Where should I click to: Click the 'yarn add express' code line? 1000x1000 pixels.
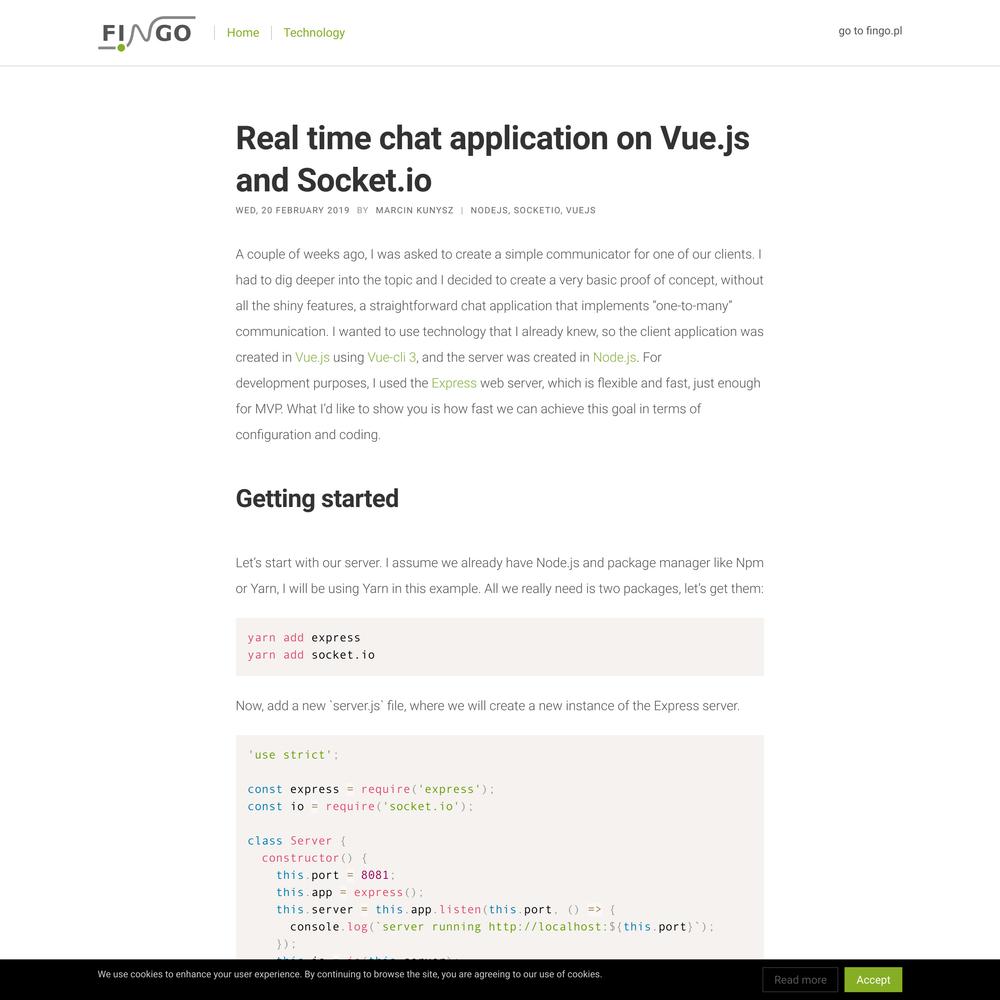pos(304,637)
